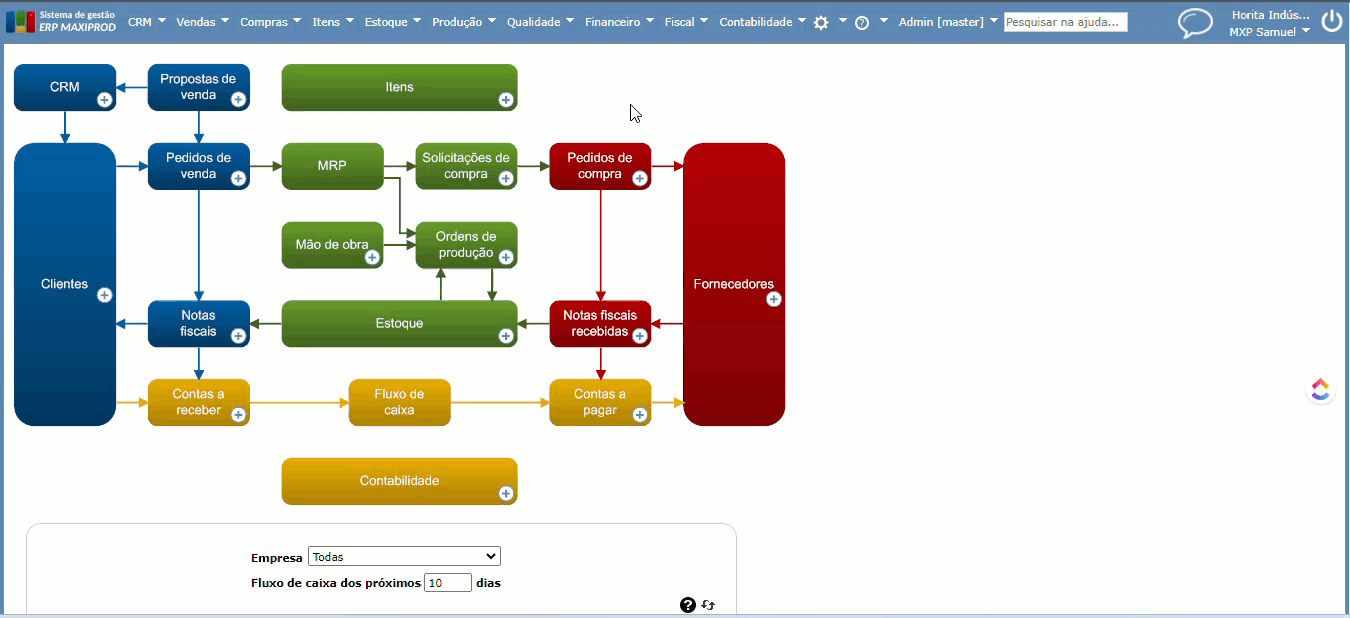Open the Contas a pagar block

click(600, 402)
